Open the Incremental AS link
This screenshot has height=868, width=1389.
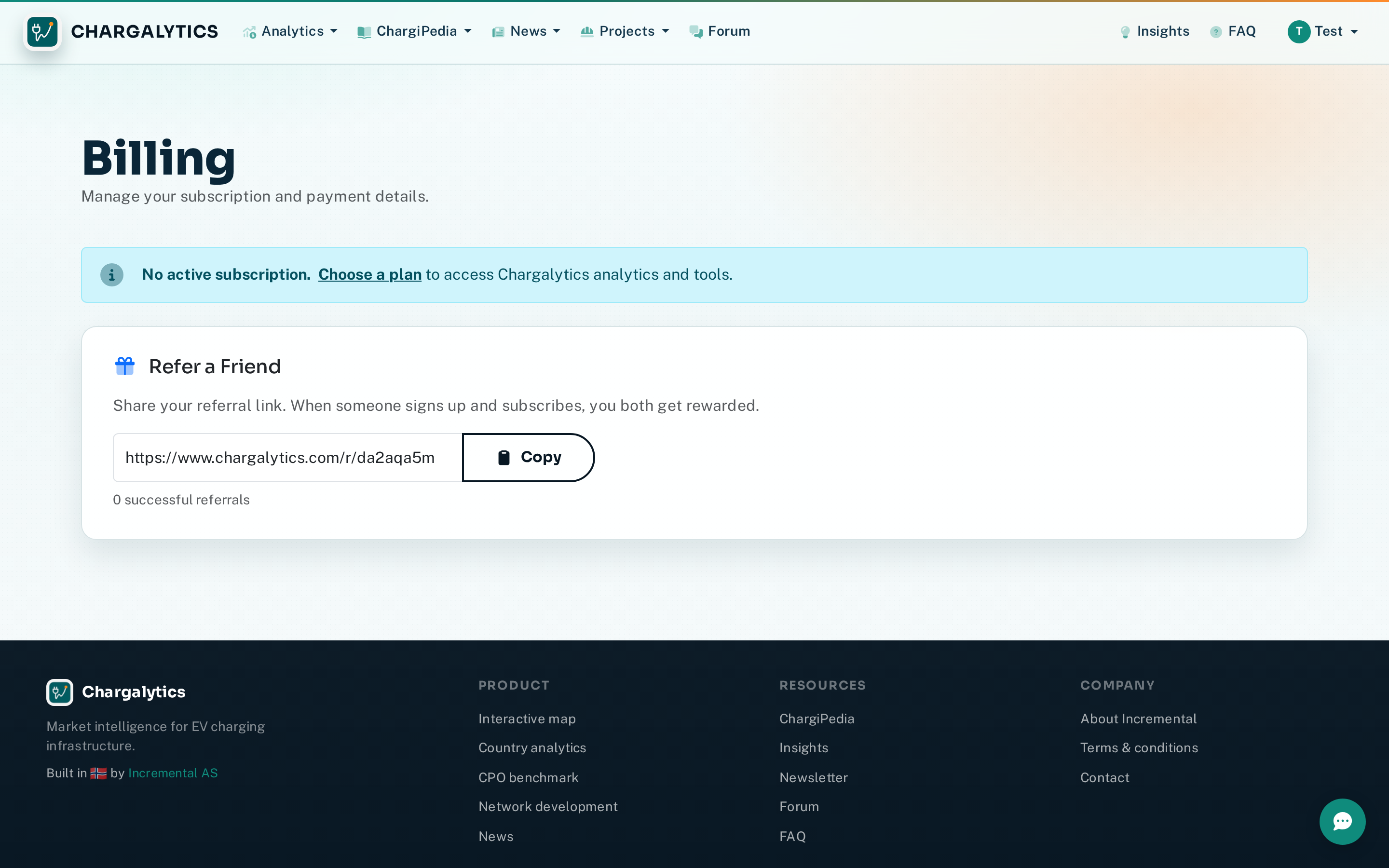173,773
